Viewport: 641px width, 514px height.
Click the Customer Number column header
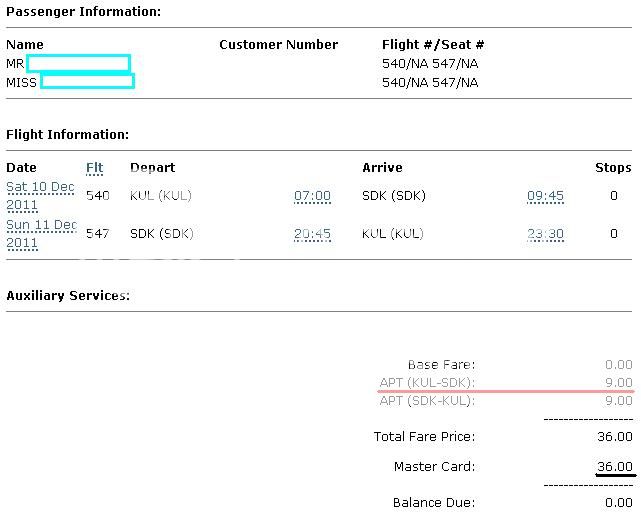278,45
